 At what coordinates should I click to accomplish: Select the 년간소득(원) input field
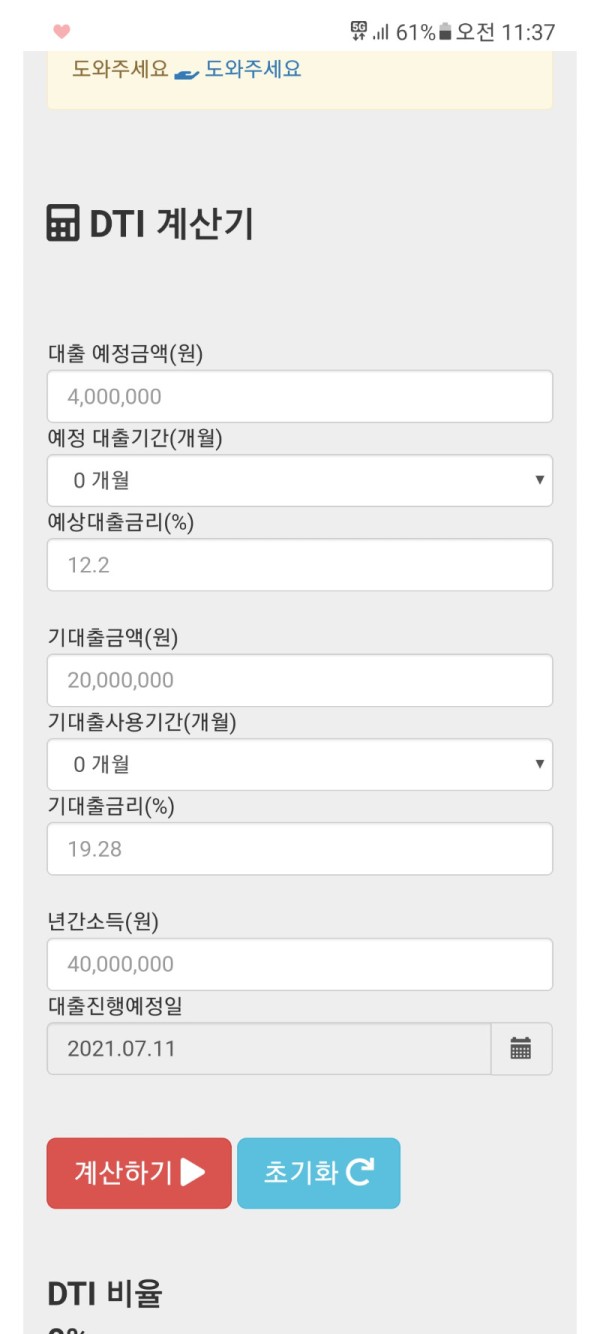click(300, 965)
